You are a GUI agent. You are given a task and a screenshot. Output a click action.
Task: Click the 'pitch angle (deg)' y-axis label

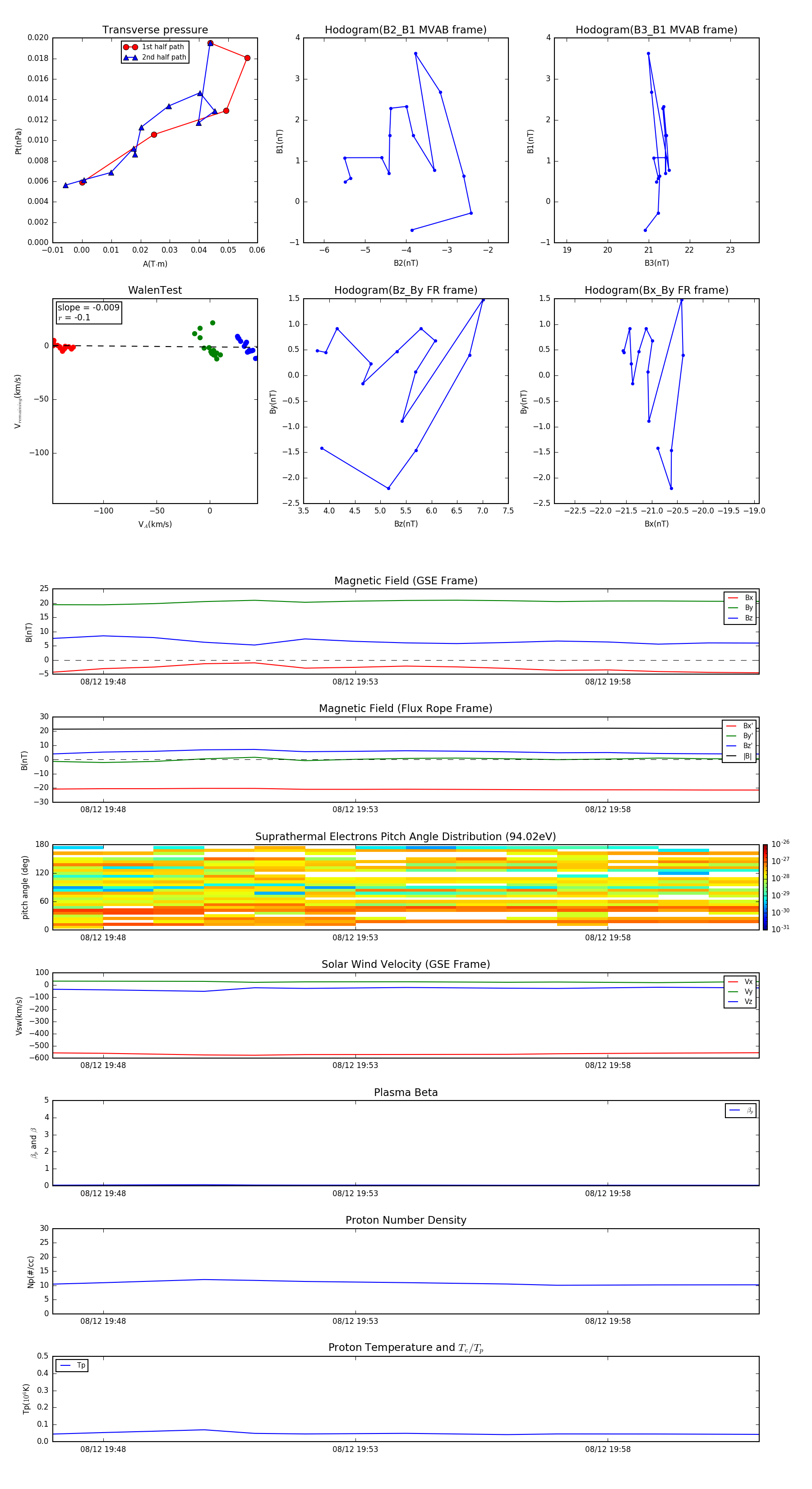[25, 887]
